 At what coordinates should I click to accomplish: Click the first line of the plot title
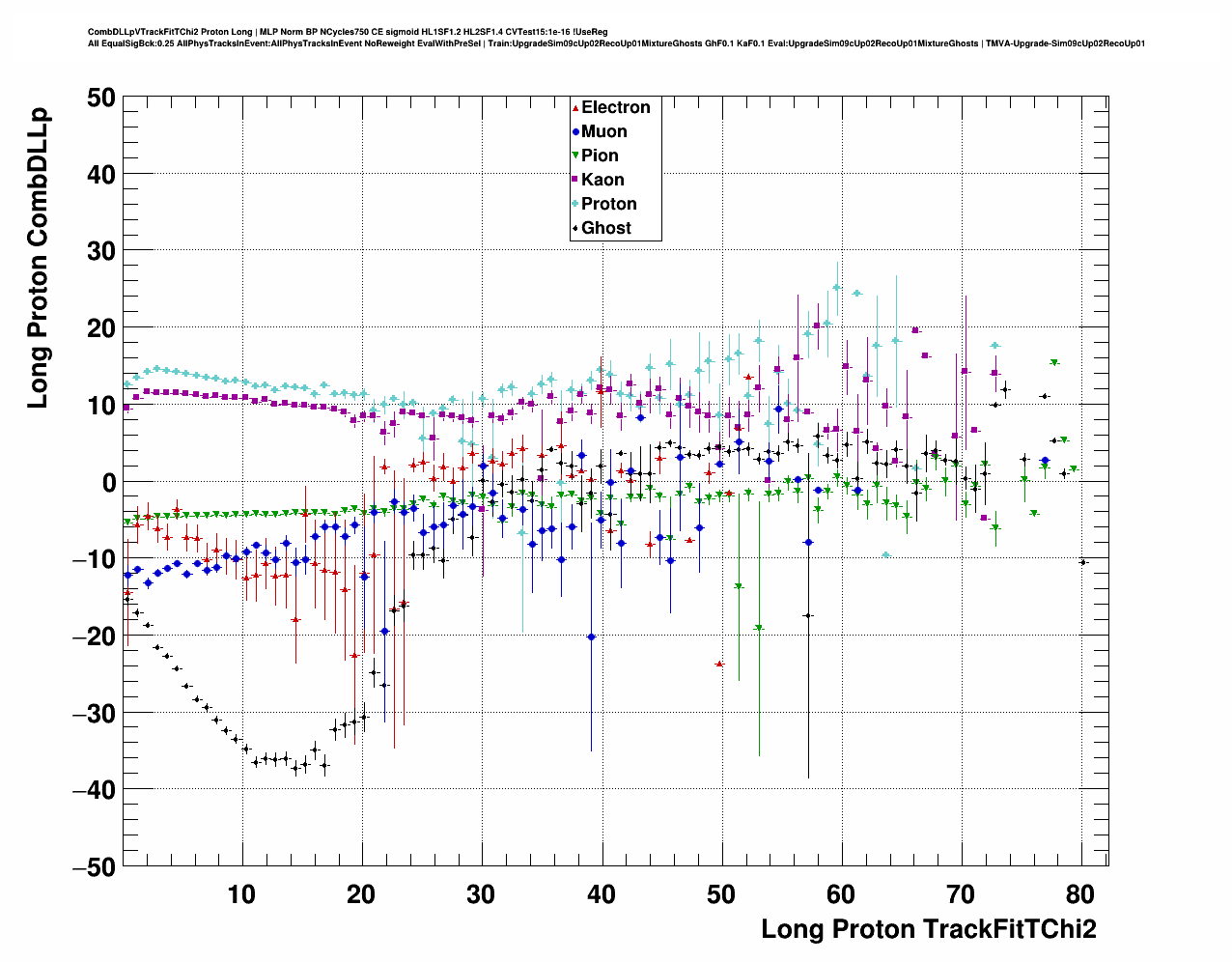pyautogui.click(x=348, y=32)
